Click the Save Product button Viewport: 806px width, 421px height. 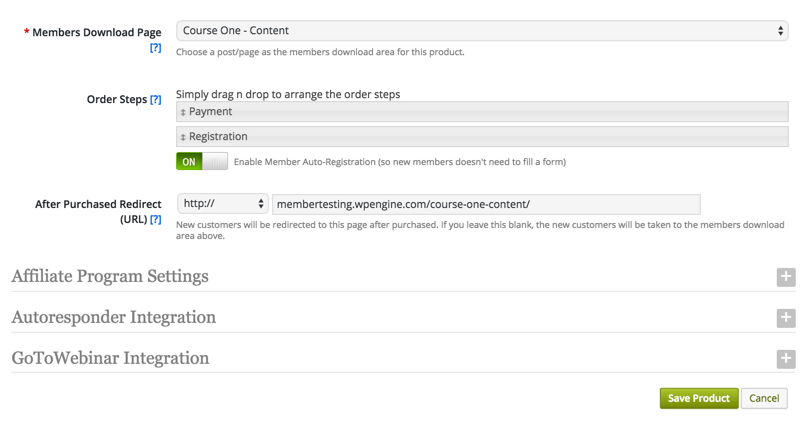[x=698, y=398]
